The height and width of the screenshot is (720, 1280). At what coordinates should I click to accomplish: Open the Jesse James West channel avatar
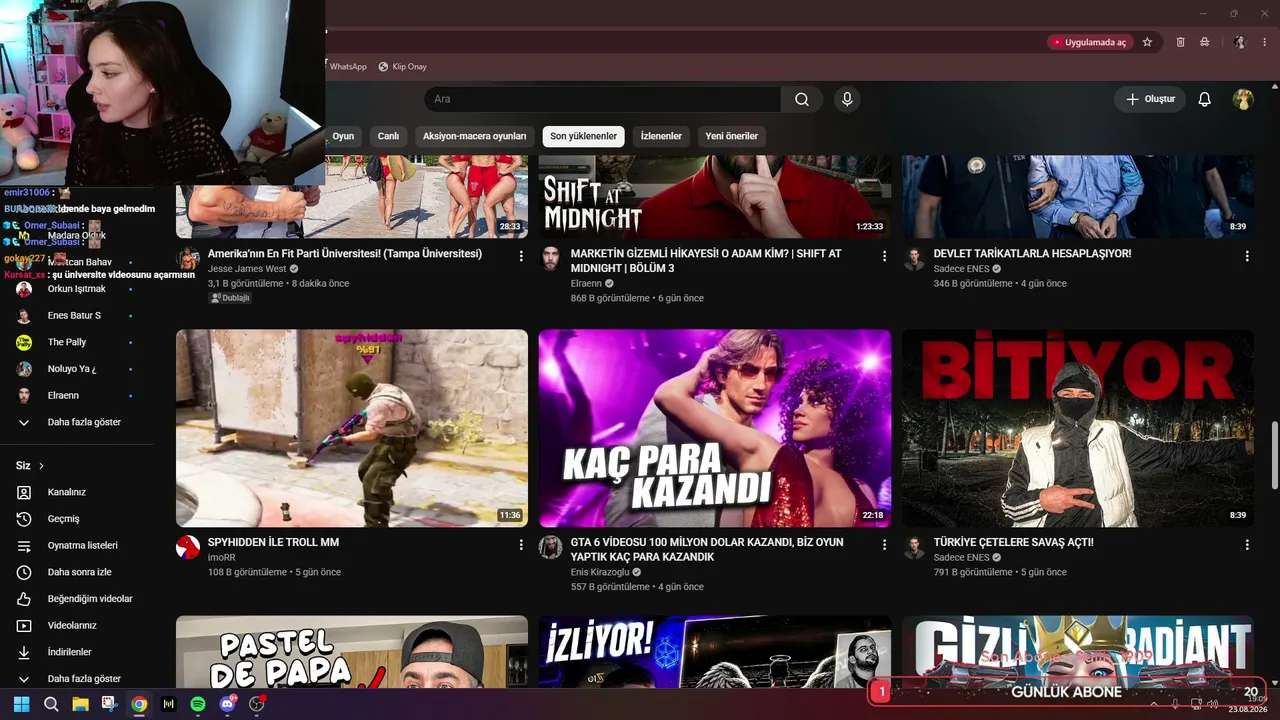188,259
